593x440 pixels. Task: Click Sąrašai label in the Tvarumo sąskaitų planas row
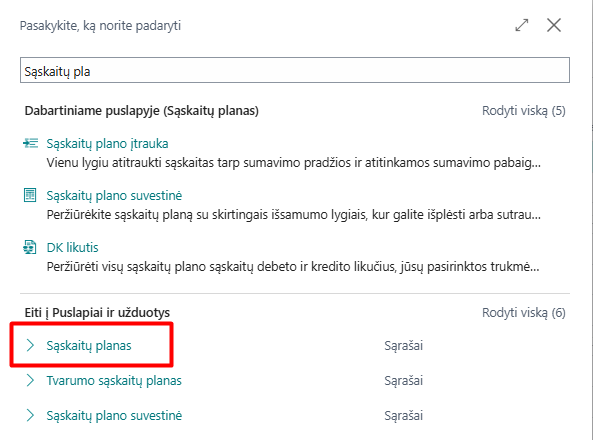click(x=404, y=381)
